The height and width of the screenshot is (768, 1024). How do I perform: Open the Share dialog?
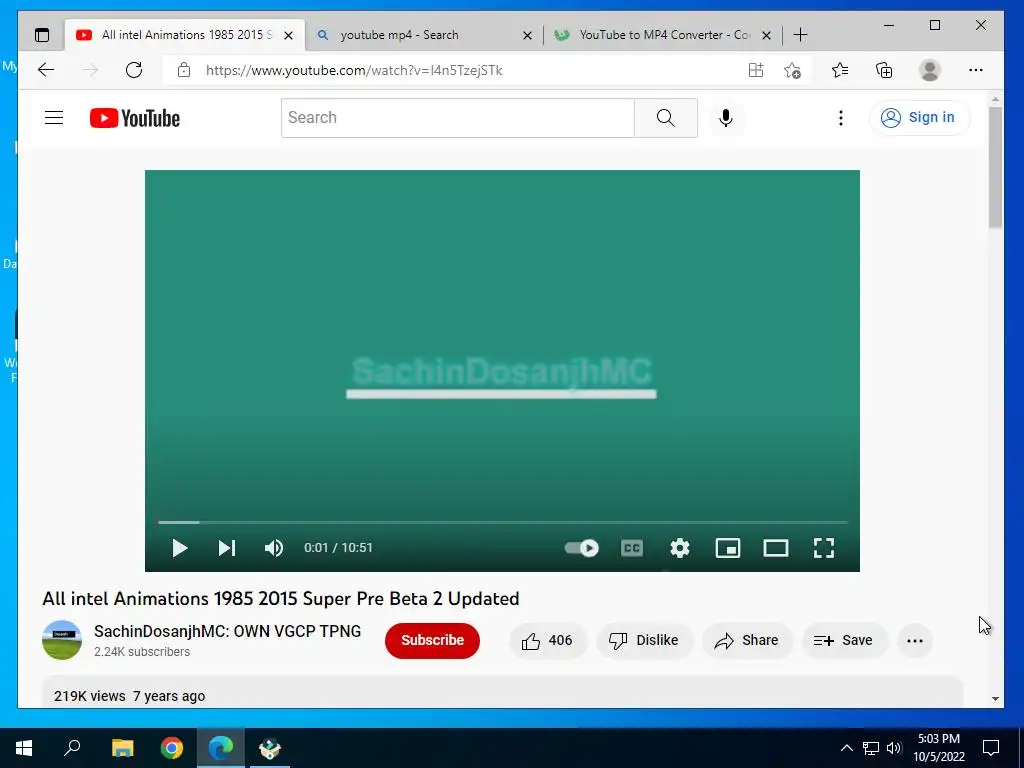coord(747,641)
